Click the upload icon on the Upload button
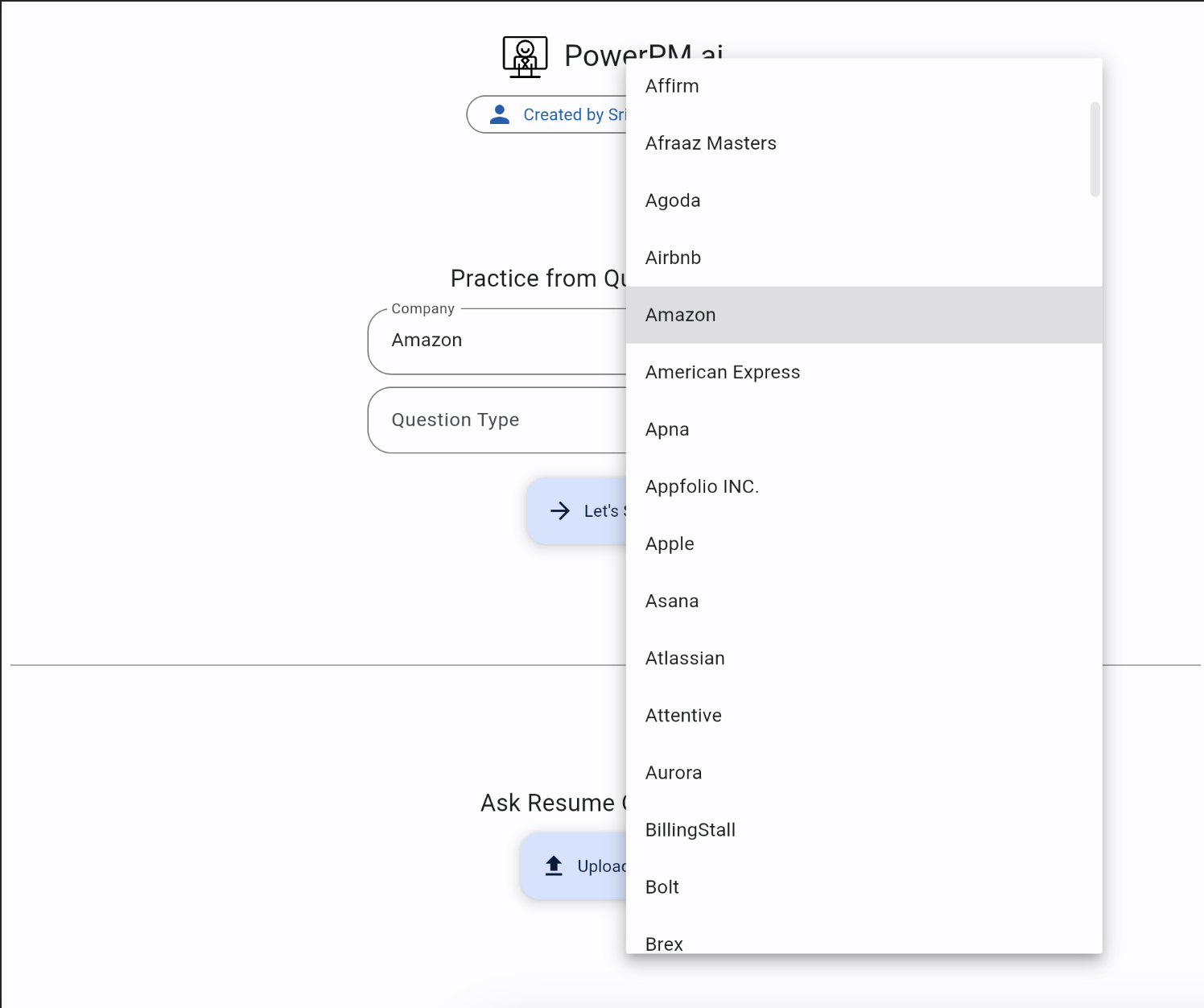The image size is (1204, 1008). [x=554, y=865]
